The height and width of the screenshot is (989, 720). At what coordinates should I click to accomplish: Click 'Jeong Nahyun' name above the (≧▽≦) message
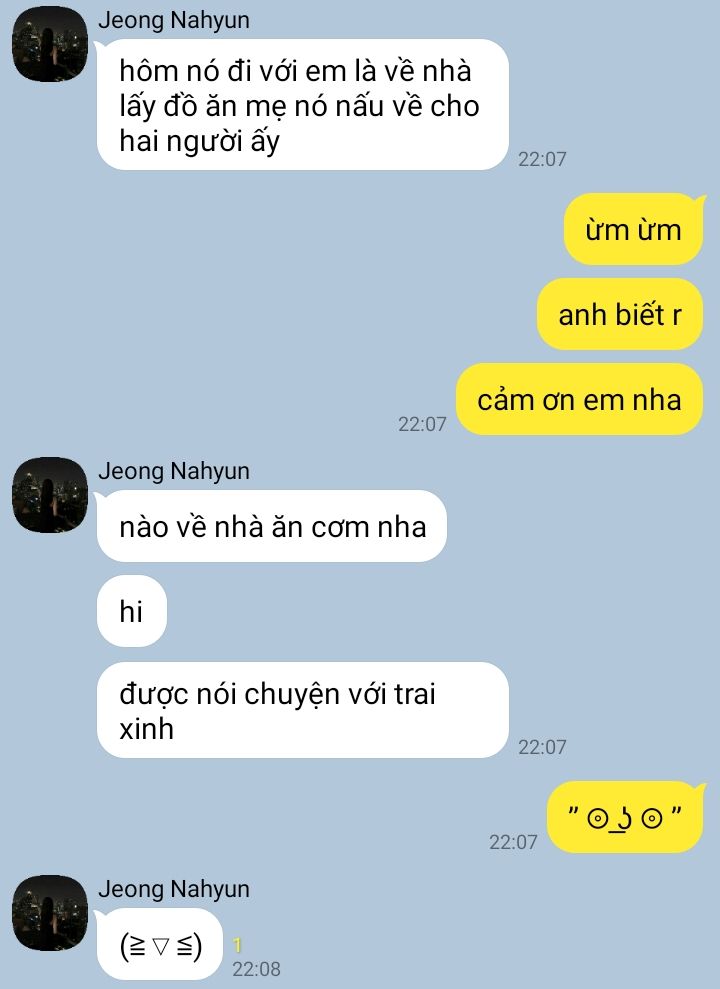174,889
